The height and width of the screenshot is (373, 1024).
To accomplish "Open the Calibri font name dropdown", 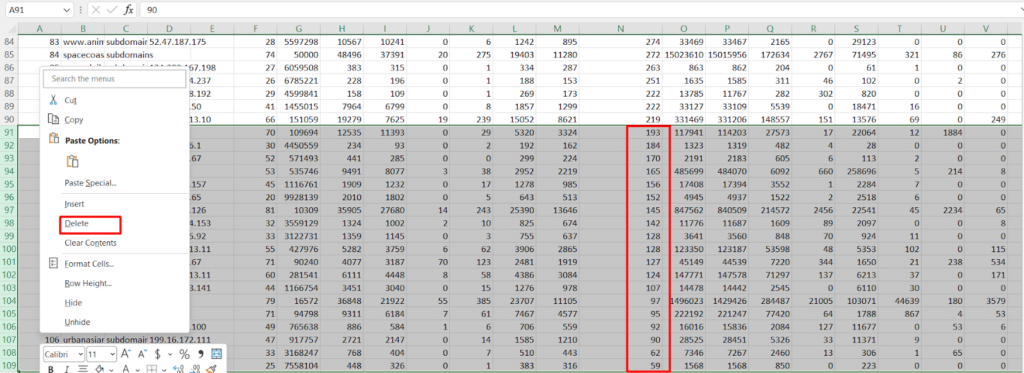I will pos(80,354).
